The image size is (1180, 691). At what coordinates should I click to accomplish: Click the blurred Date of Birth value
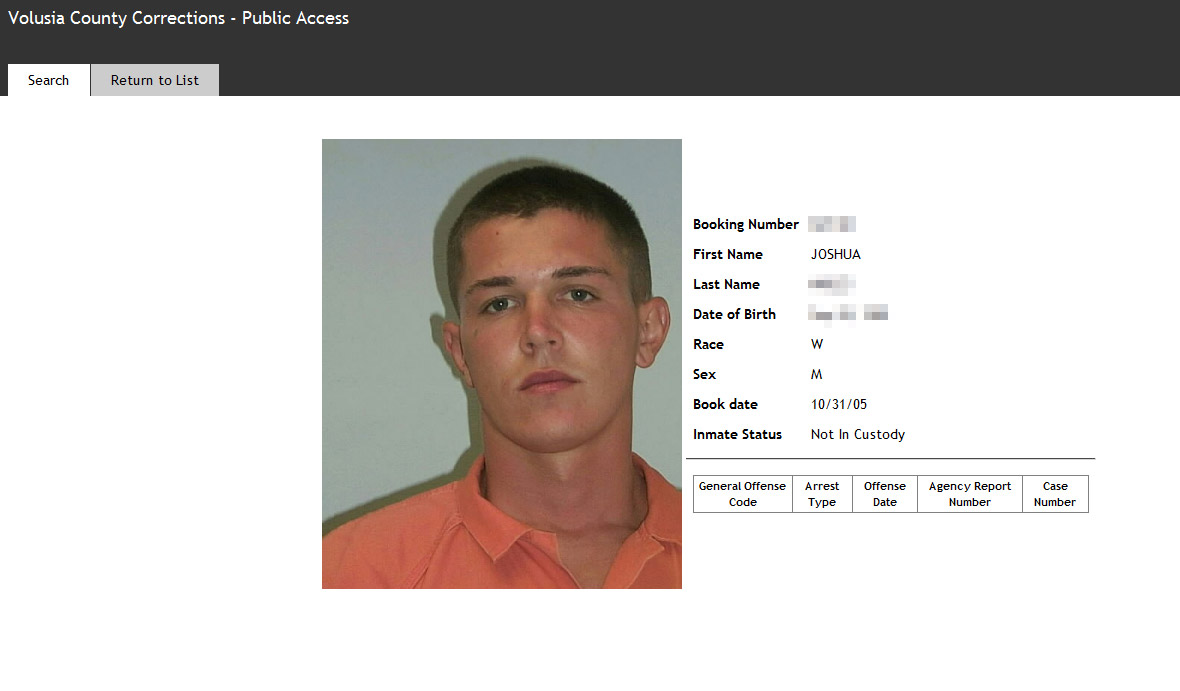coord(848,313)
